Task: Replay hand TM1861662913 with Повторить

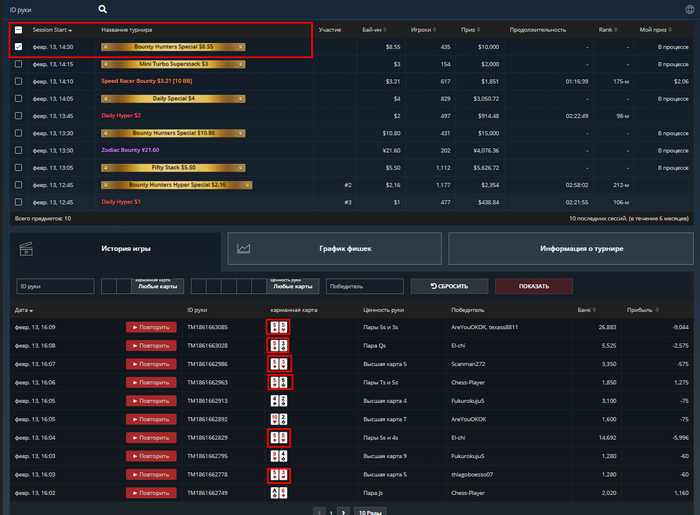Action: (151, 401)
